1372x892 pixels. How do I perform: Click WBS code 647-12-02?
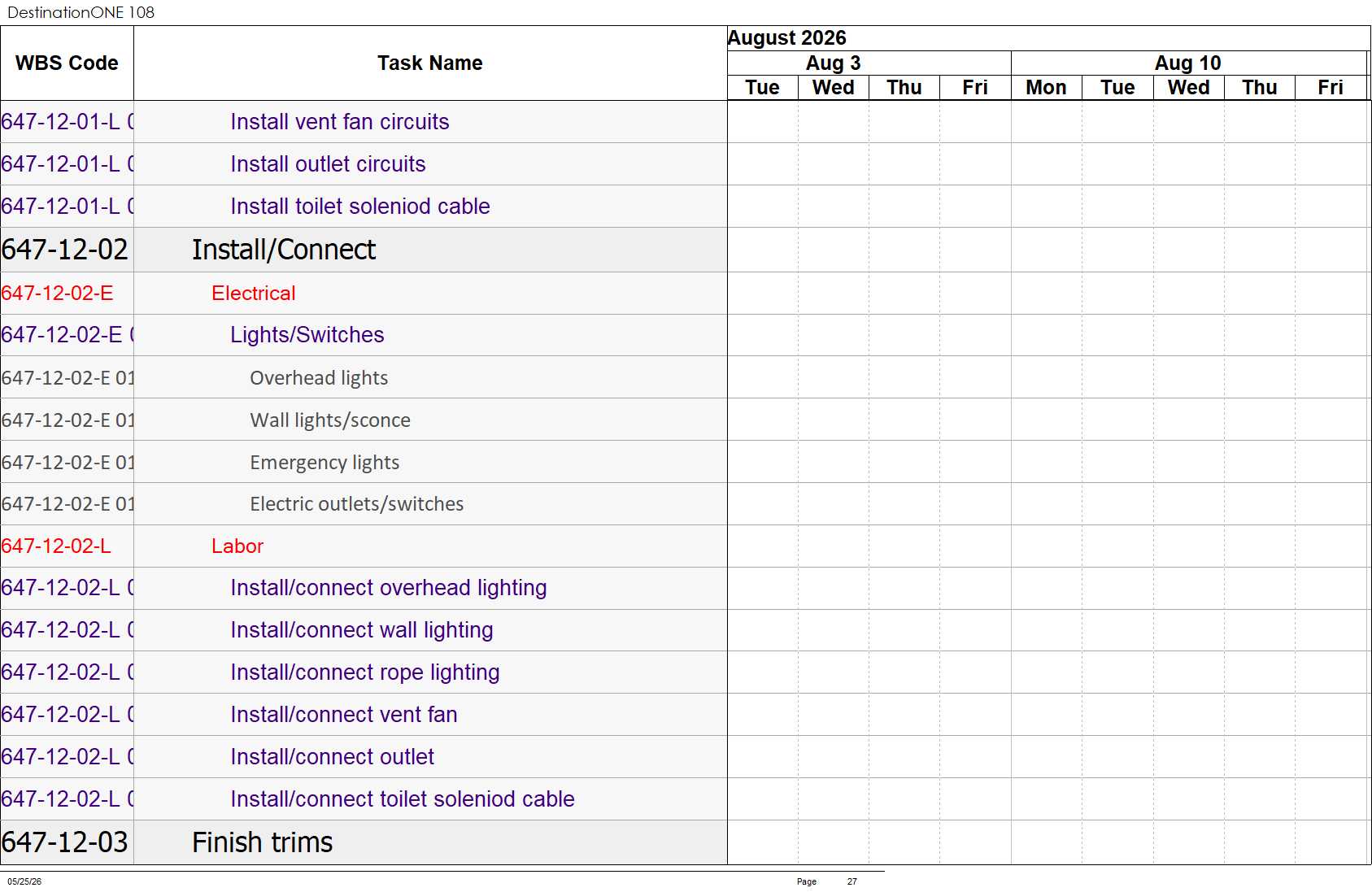pyautogui.click(x=64, y=250)
